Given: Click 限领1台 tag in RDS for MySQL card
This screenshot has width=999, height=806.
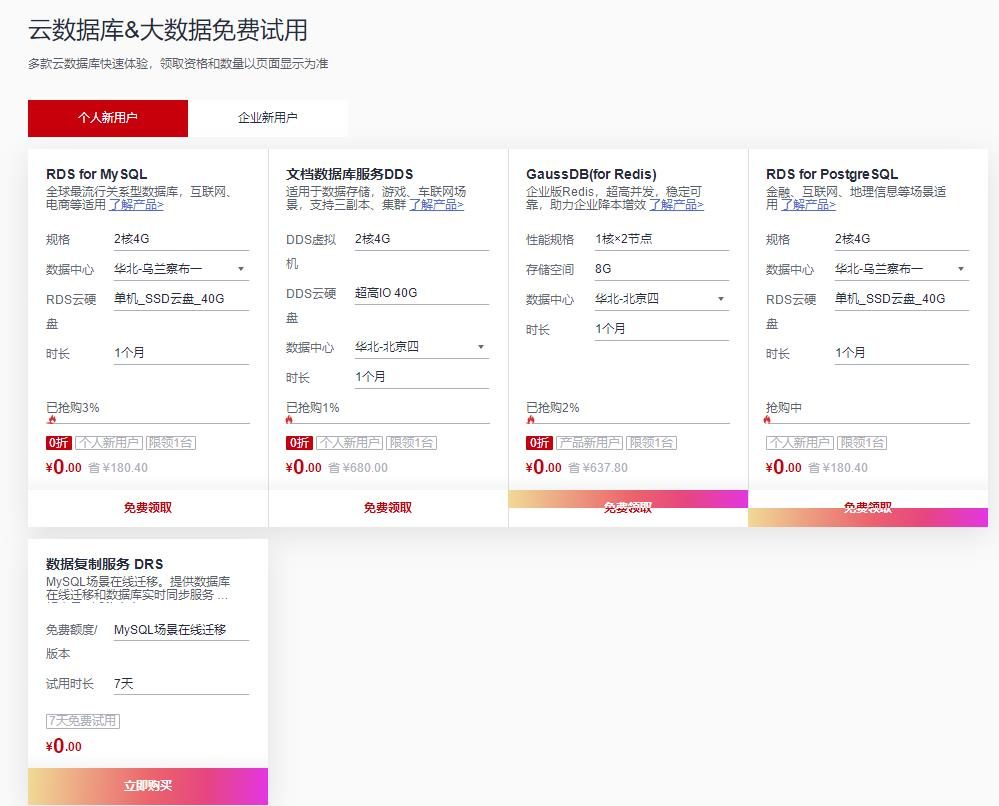Looking at the screenshot, I should pyautogui.click(x=170, y=443).
